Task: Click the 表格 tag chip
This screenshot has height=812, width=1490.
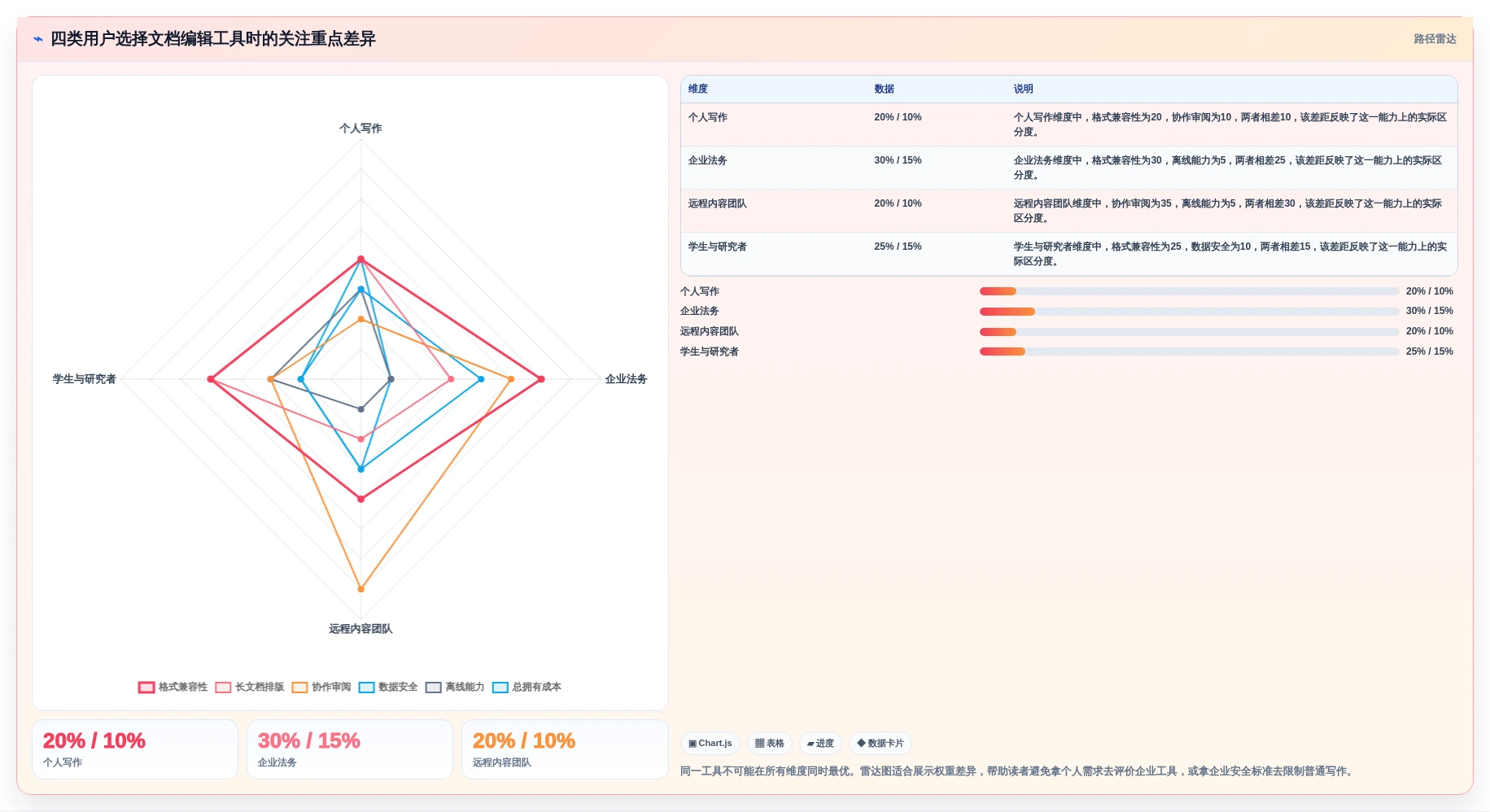Action: [769, 744]
